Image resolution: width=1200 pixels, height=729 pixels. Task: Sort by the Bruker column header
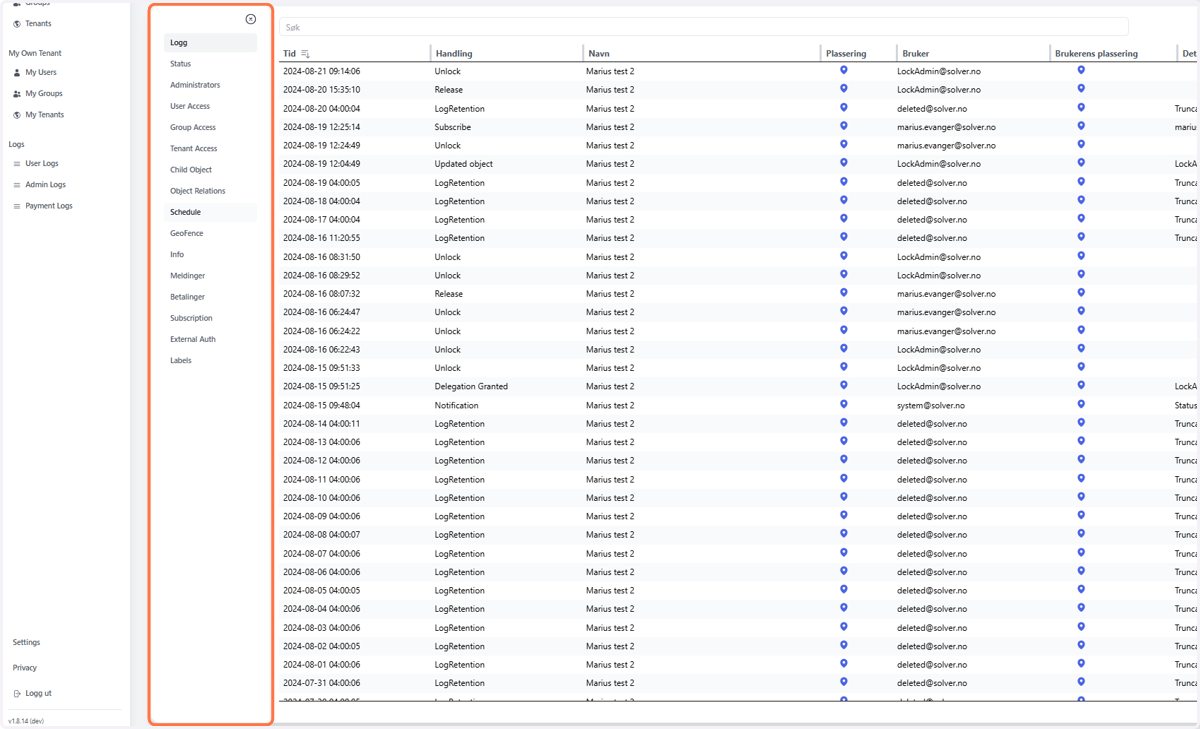tap(915, 54)
